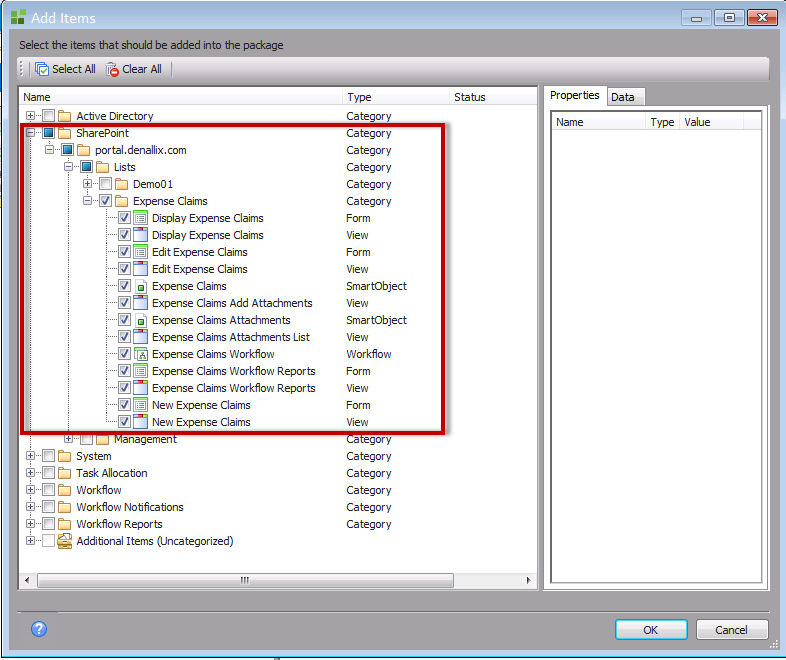Click the Select All toolbar icon
This screenshot has height=660, width=786.
(x=42, y=69)
